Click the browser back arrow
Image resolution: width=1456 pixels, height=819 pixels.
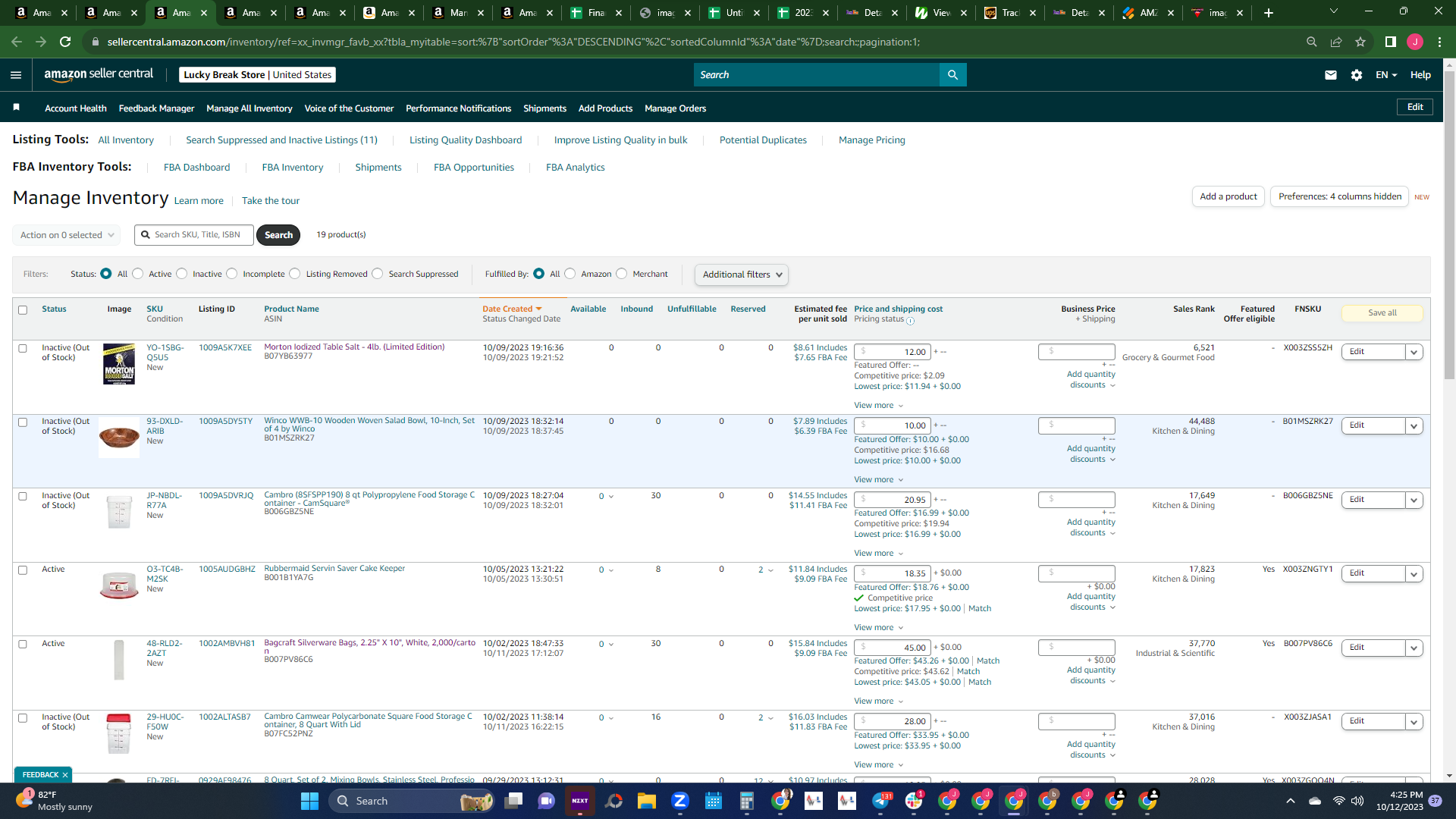tap(17, 42)
